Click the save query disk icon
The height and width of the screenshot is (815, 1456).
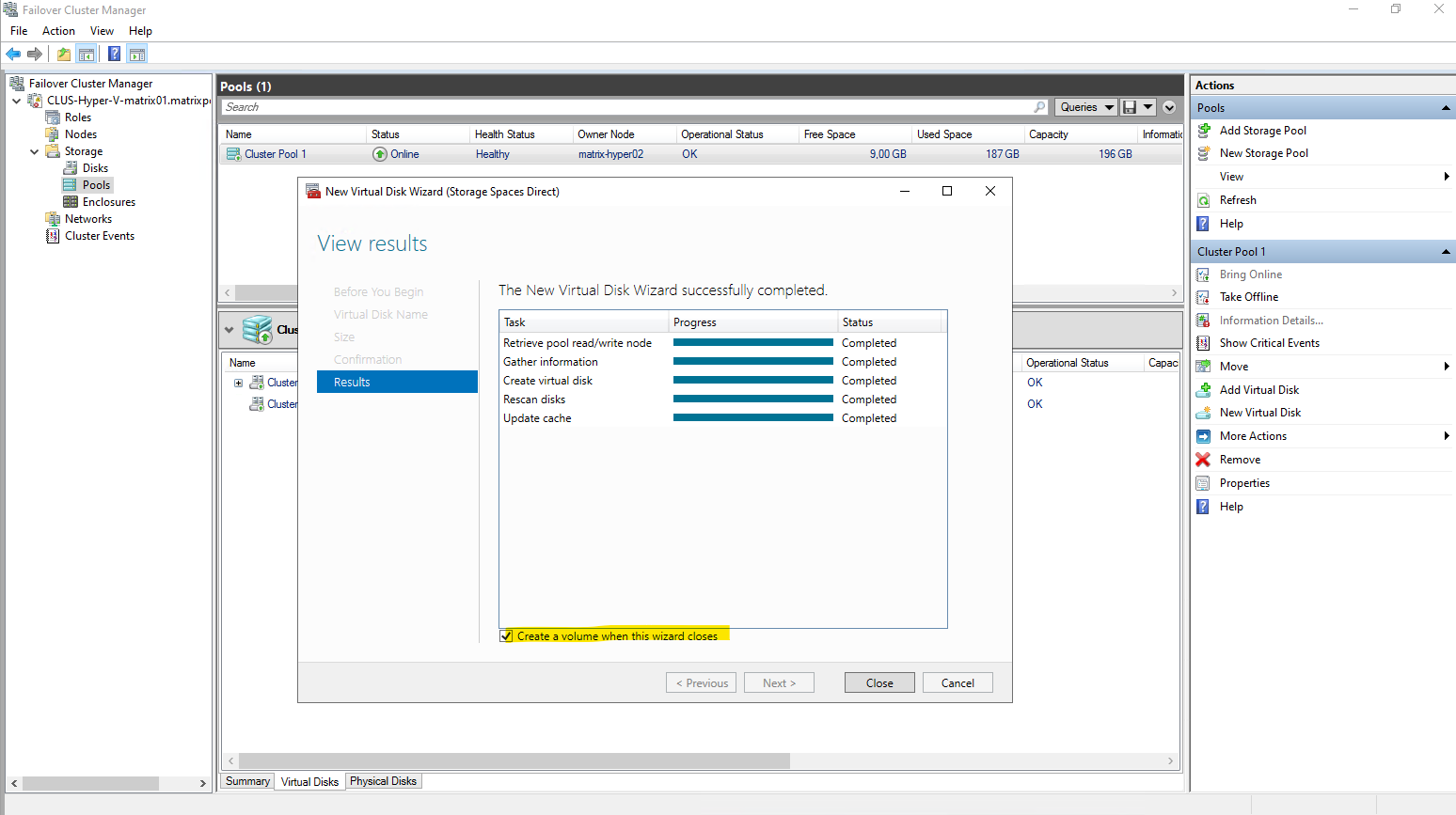tap(1130, 107)
